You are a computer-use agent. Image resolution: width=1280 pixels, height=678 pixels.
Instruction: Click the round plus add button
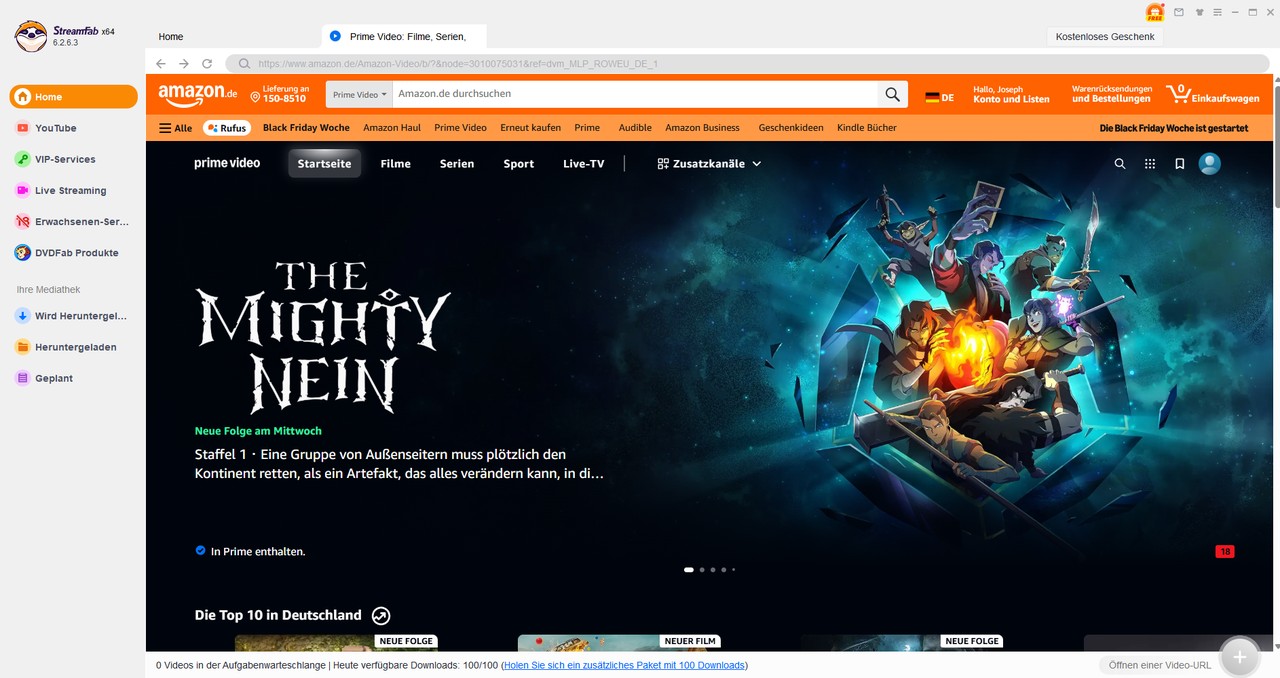[1239, 657]
